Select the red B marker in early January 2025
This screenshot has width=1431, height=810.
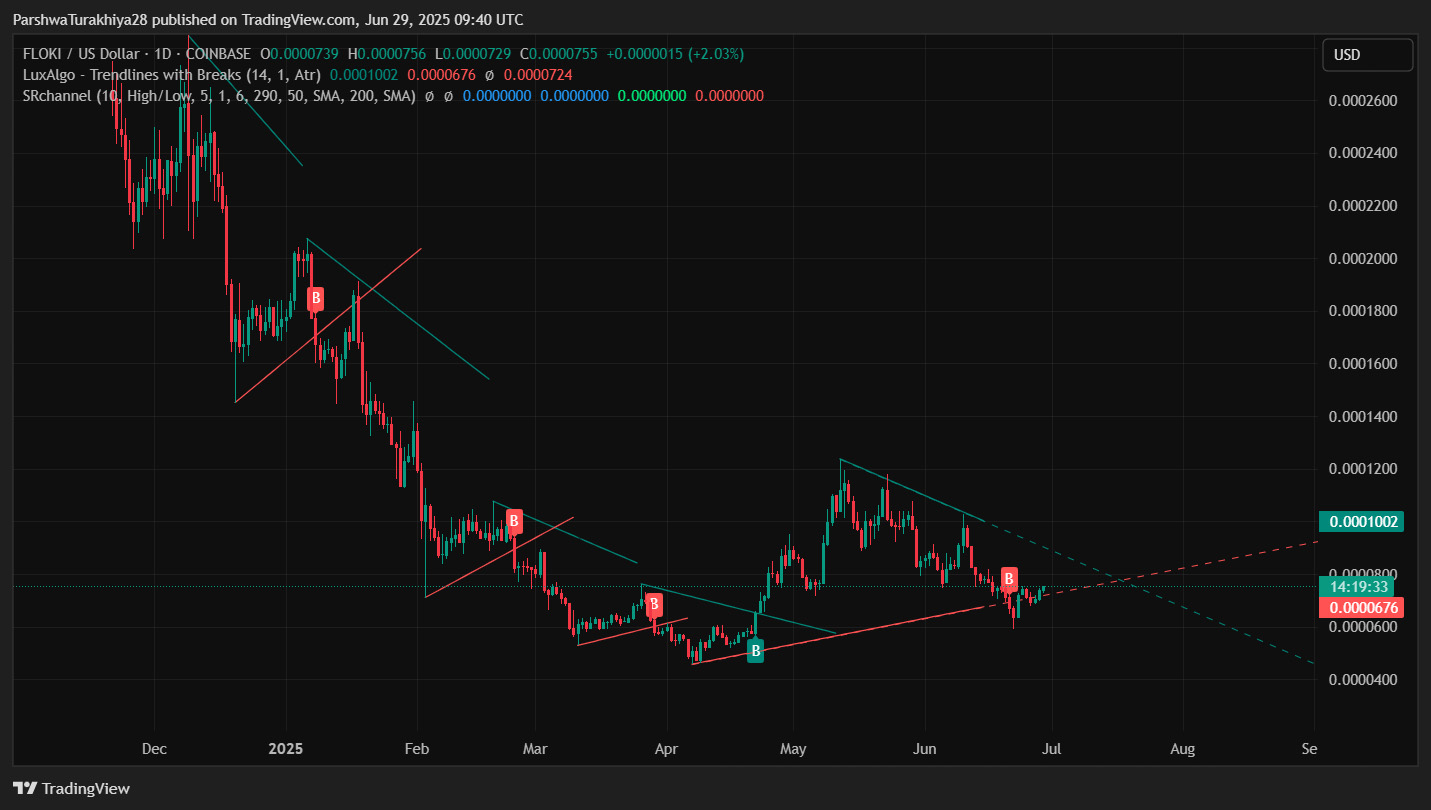(315, 298)
